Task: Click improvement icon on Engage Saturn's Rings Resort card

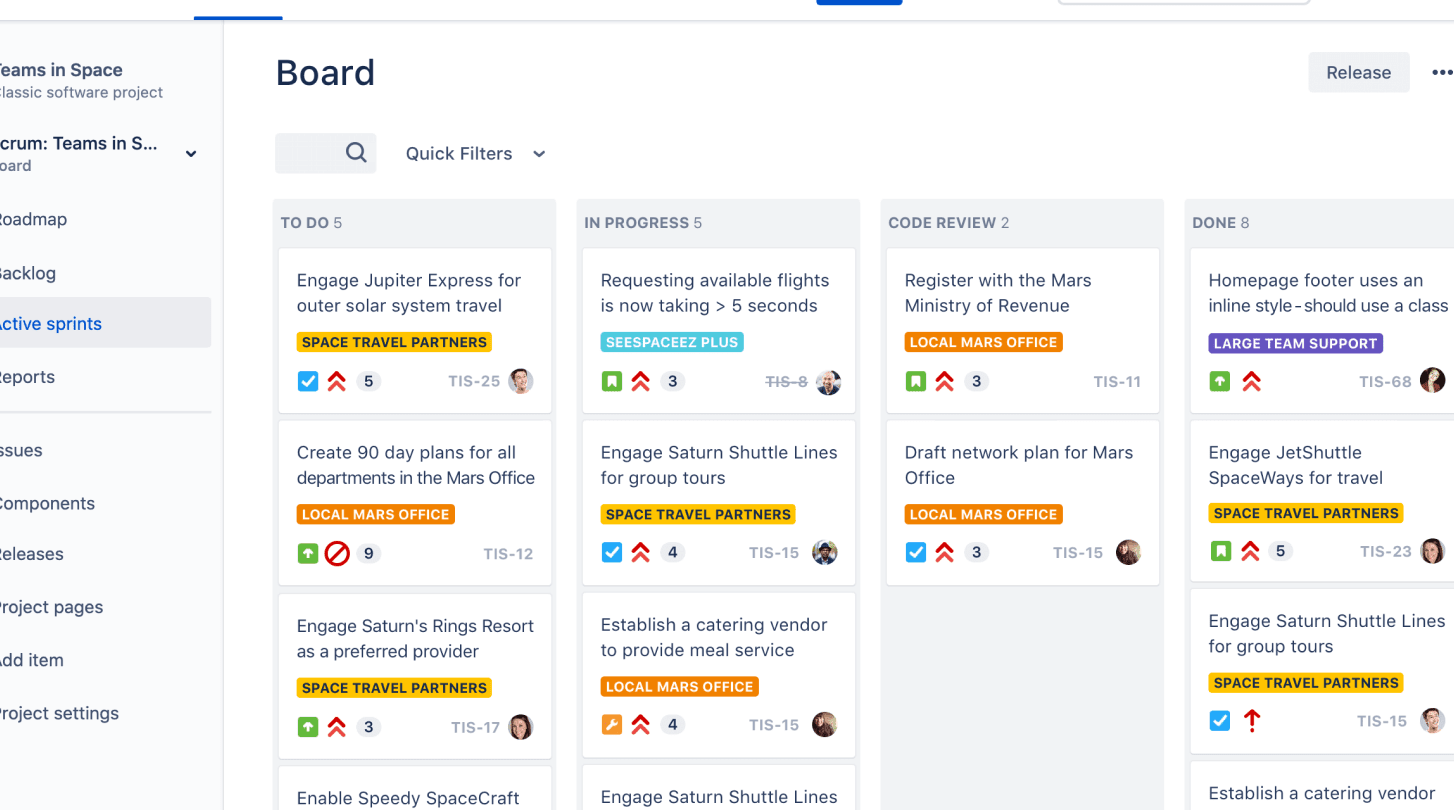Action: [x=308, y=727]
